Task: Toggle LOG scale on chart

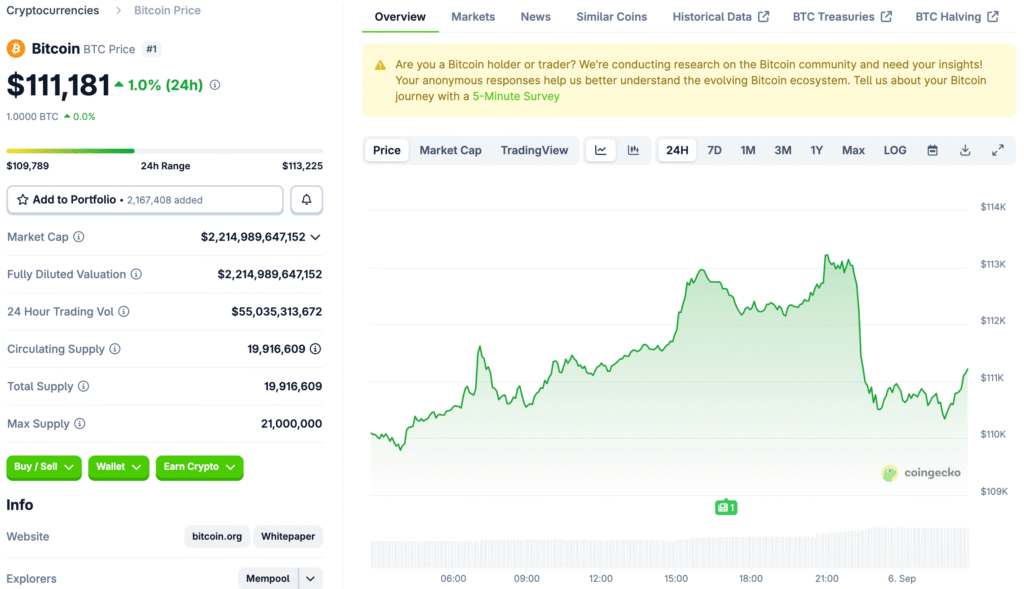Action: click(x=895, y=150)
